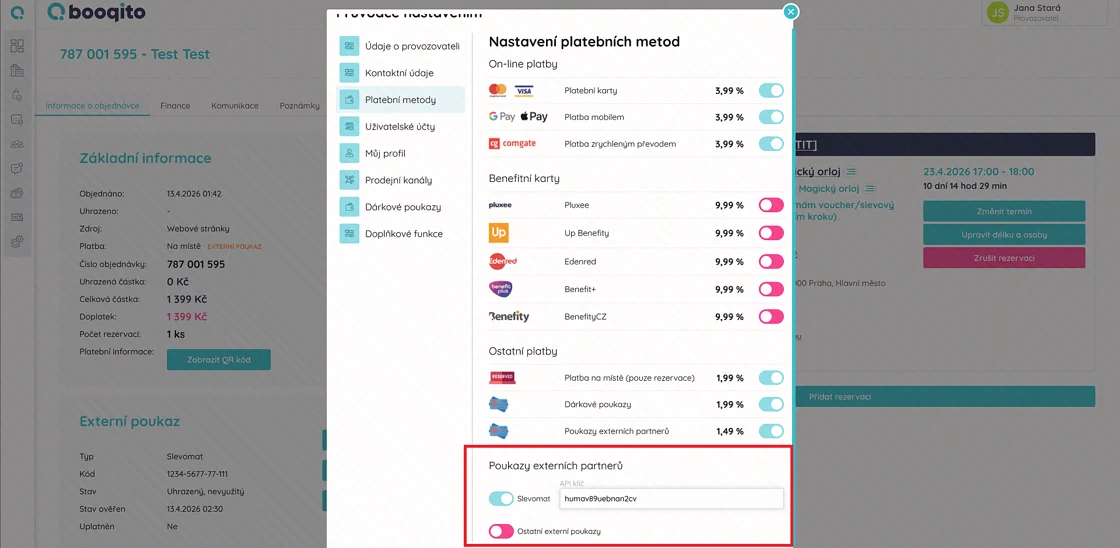Click the Dárkové poukazy menu icon

pyautogui.click(x=349, y=207)
